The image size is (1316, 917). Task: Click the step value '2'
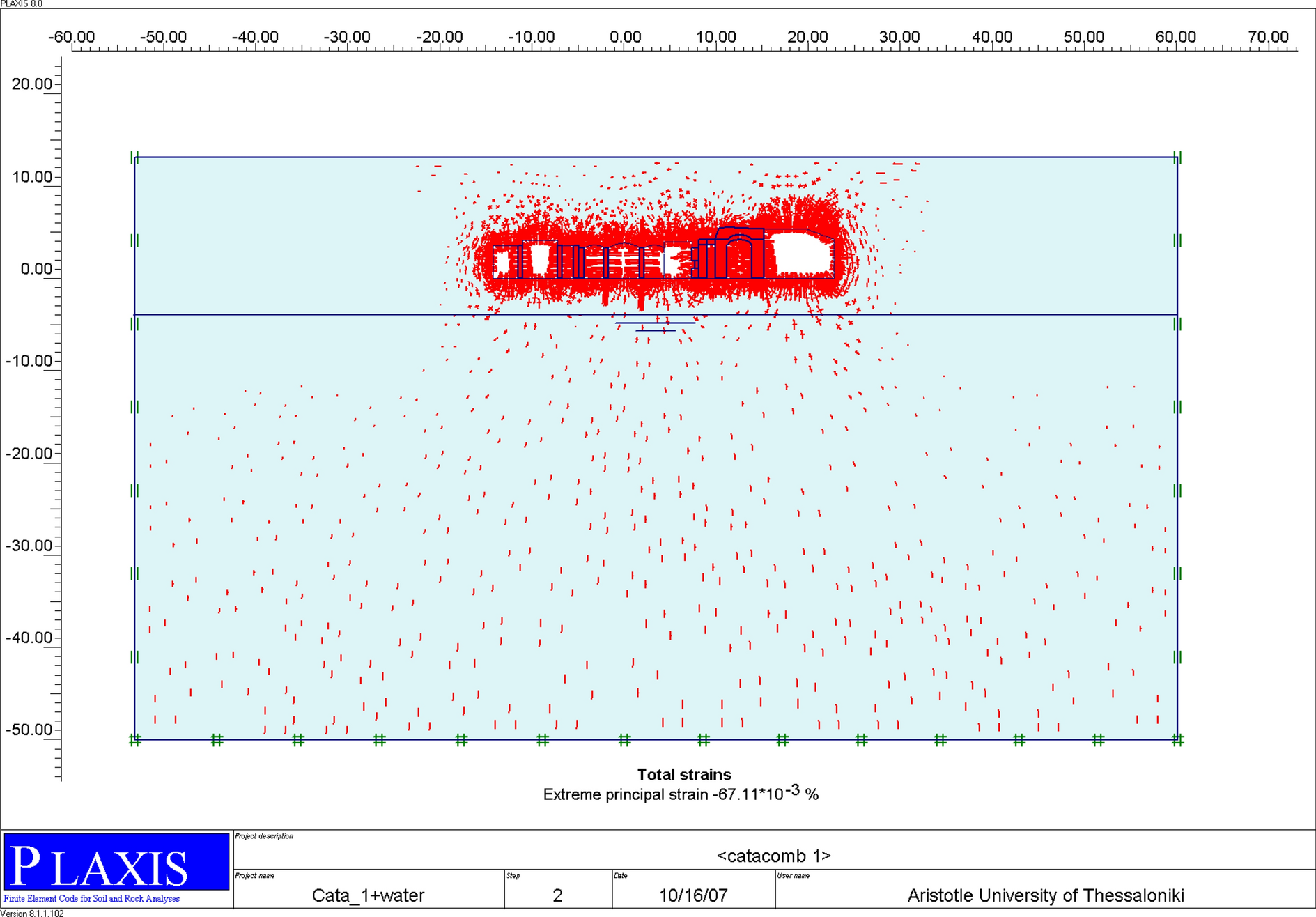tap(557, 895)
